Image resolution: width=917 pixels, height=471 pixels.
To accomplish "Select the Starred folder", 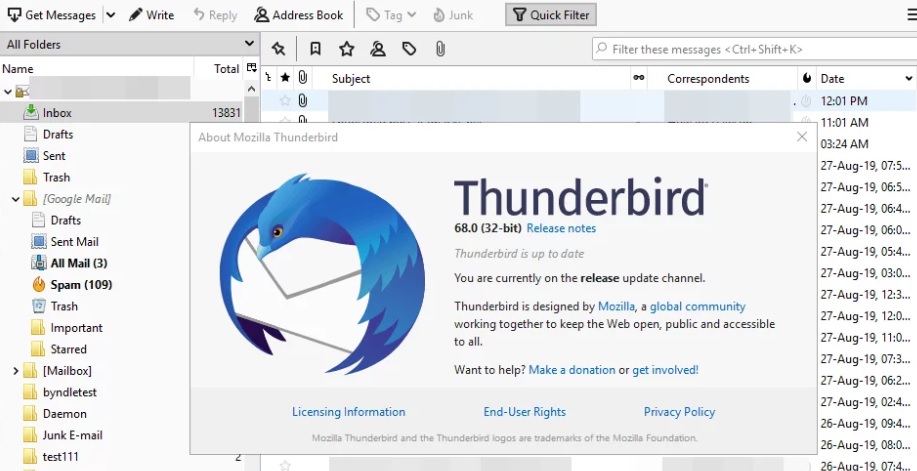I will click(68, 349).
